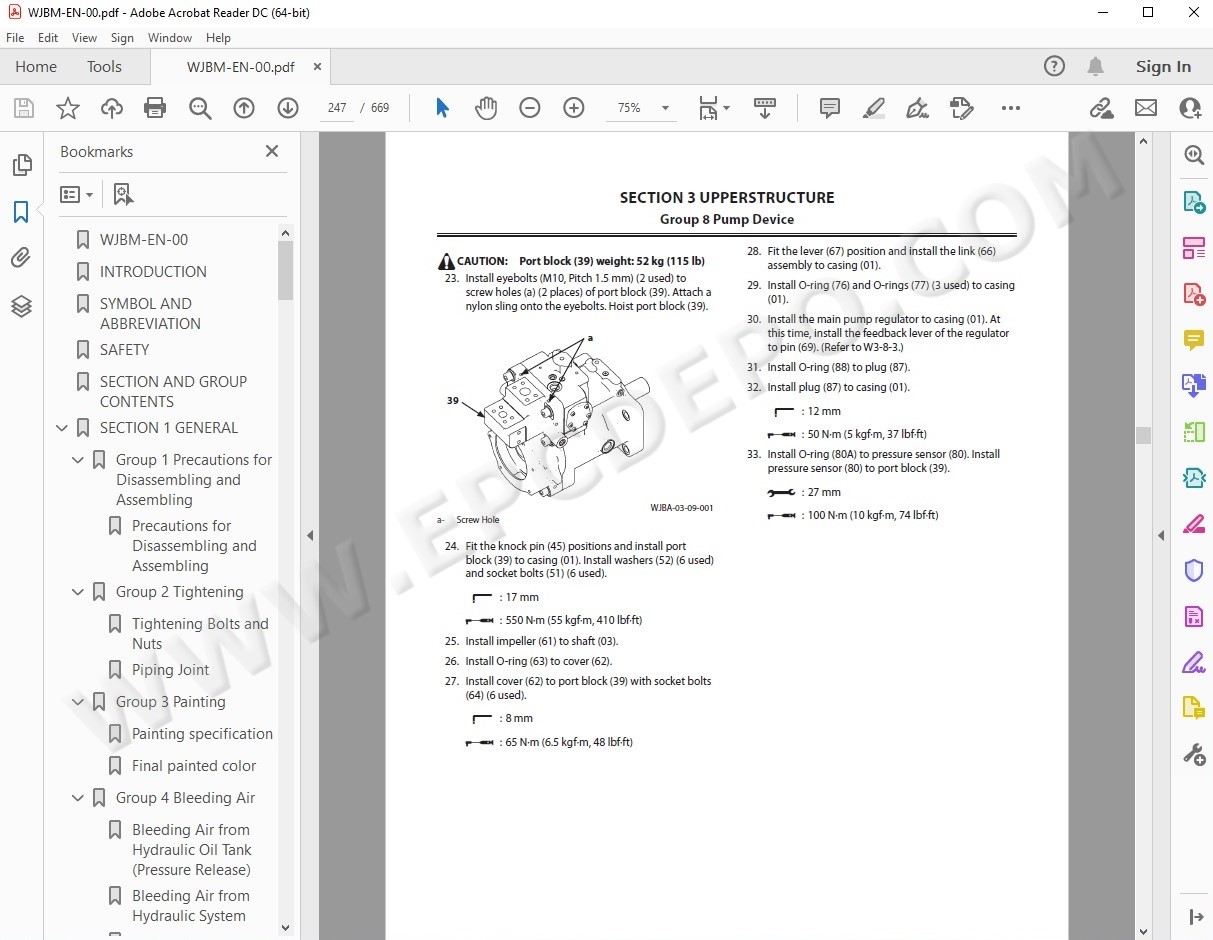Open the View menu
The width and height of the screenshot is (1213, 940).
click(x=85, y=38)
